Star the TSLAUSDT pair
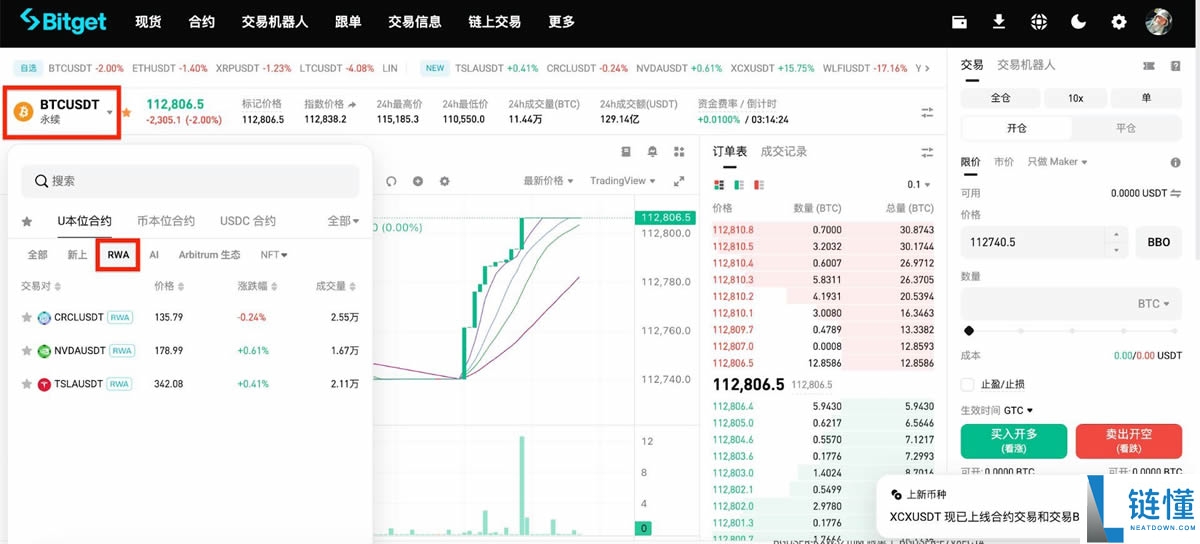Screen dimensions: 1200x544 click(27, 384)
